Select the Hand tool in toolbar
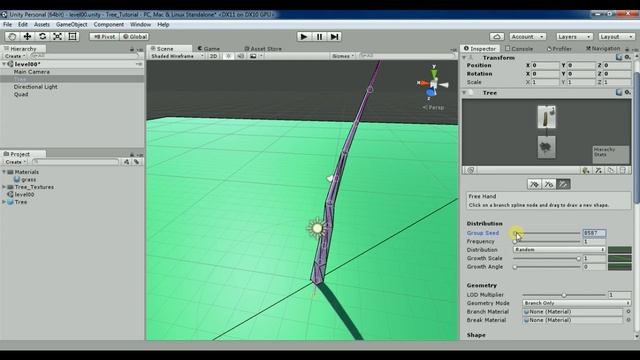Image resolution: width=640 pixels, height=360 pixels. tap(12, 37)
